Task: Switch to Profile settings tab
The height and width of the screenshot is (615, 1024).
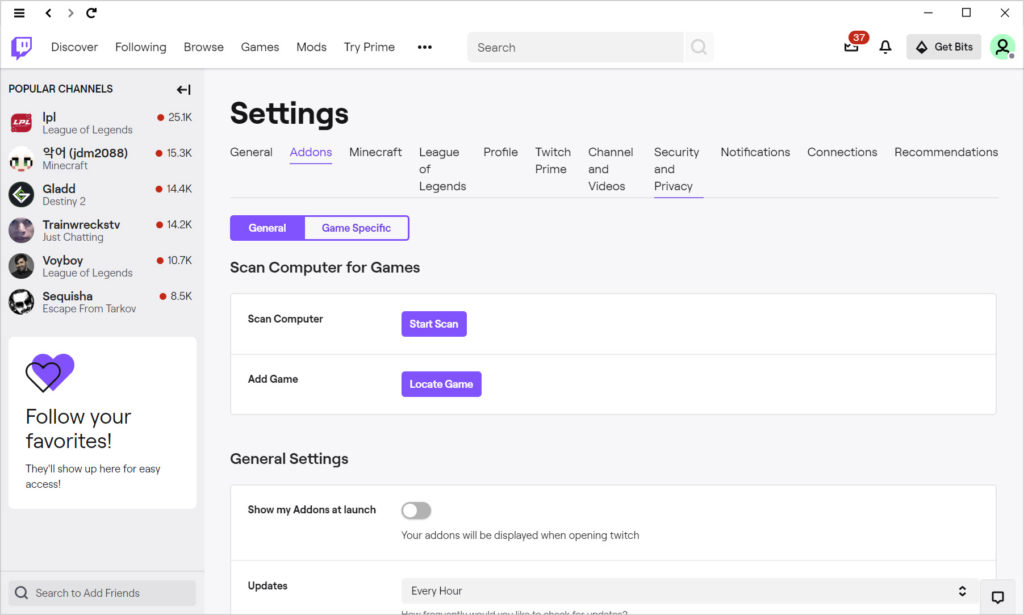Action: (500, 152)
